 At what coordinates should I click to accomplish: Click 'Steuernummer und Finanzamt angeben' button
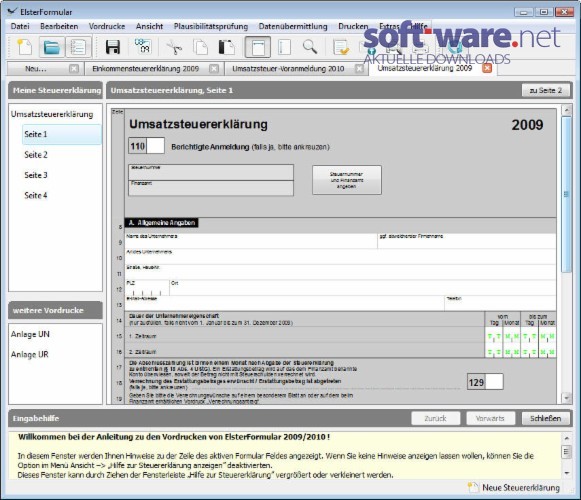[x=346, y=180]
